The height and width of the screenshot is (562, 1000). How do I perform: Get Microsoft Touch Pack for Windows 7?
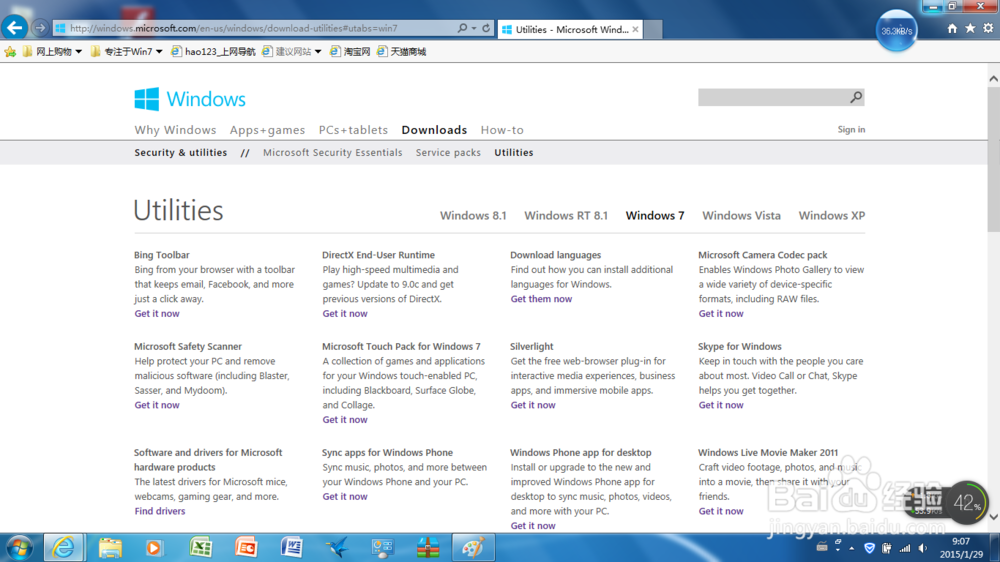[x=345, y=420]
